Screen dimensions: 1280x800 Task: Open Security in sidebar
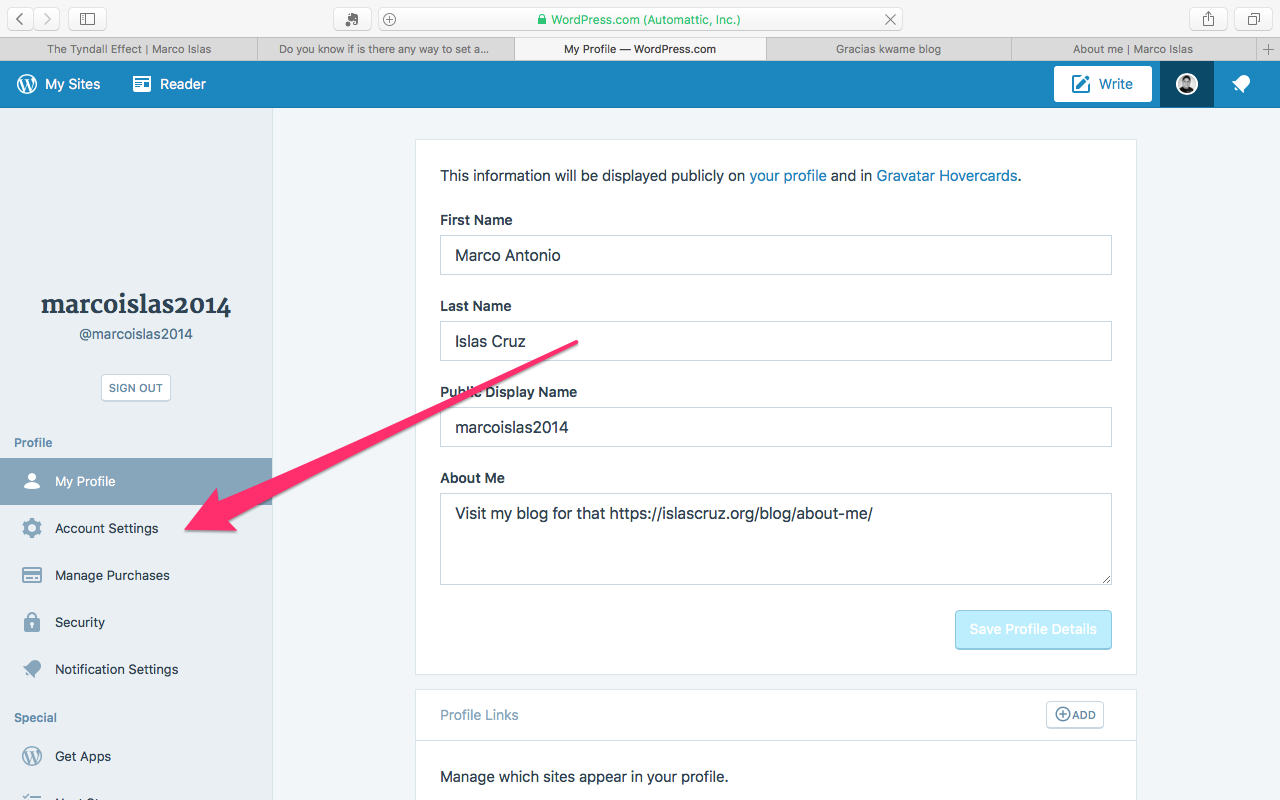click(x=136, y=622)
